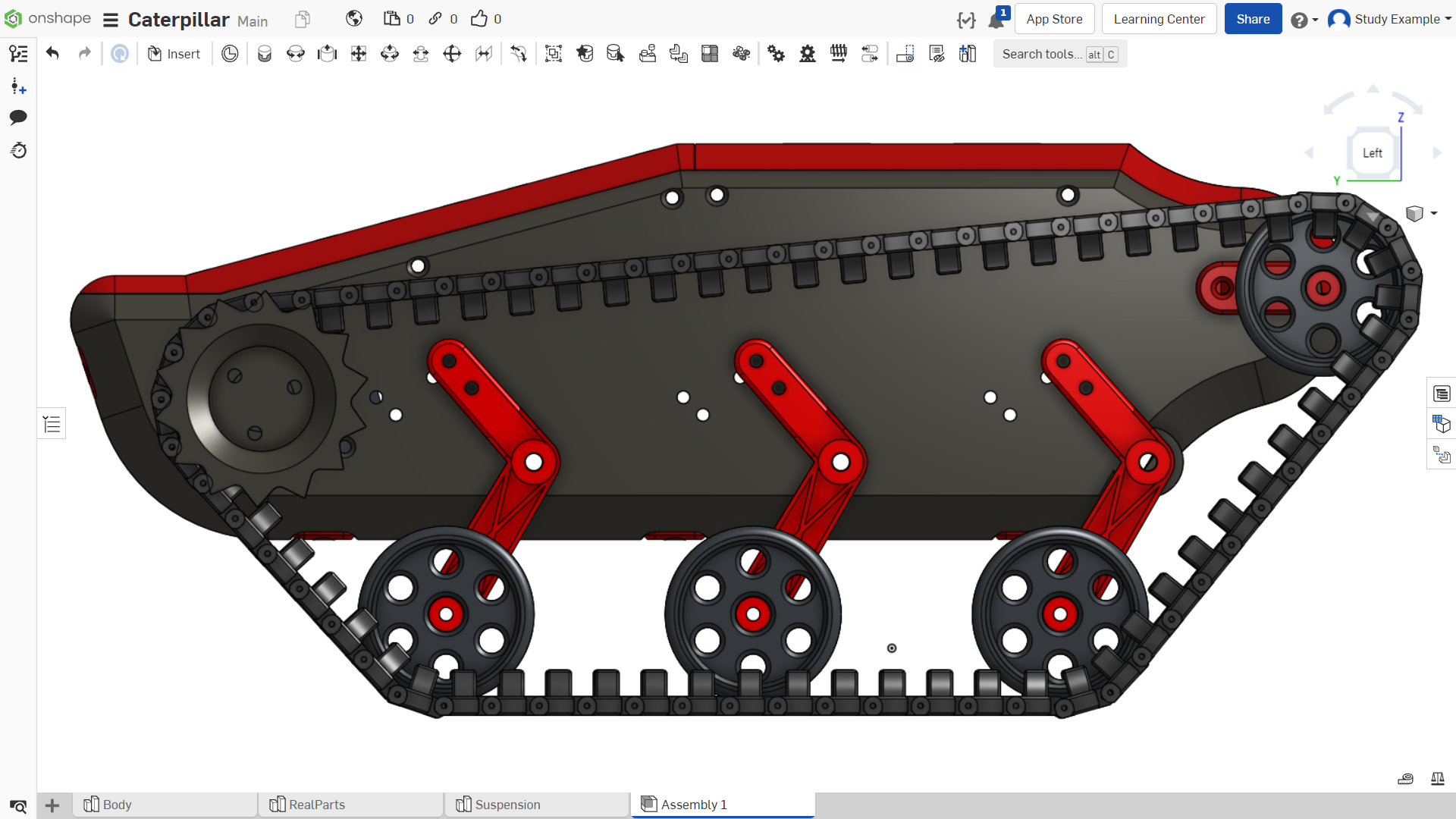Image resolution: width=1456 pixels, height=819 pixels.
Task: Click the Undo arrow icon
Action: coord(52,54)
